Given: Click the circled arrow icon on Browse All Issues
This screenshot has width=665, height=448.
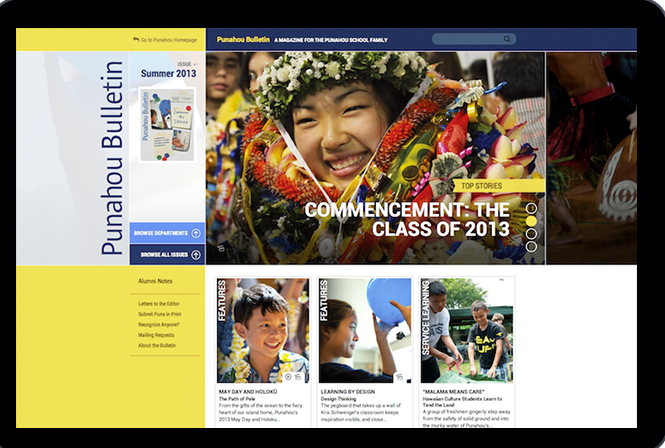Looking at the screenshot, I should click(x=196, y=255).
